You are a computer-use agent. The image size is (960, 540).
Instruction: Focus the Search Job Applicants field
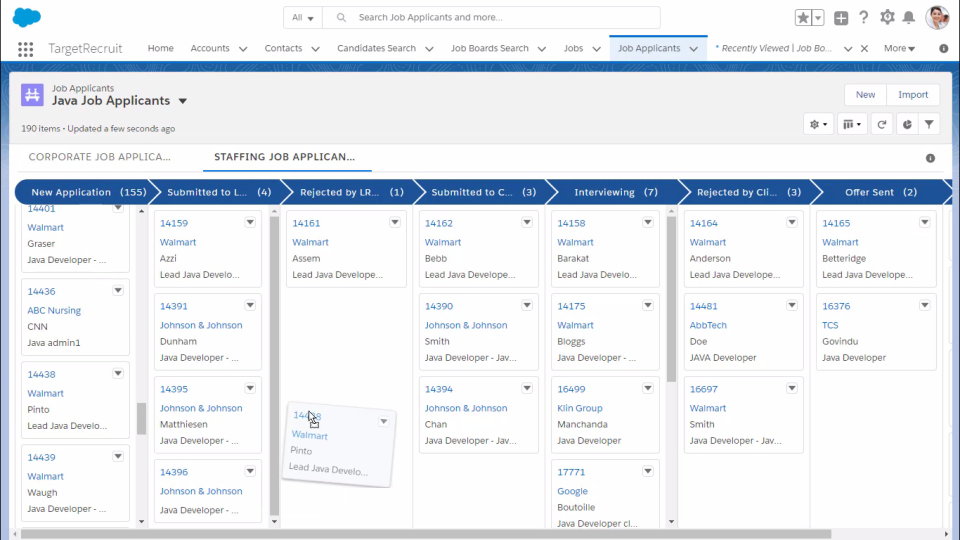pos(500,18)
